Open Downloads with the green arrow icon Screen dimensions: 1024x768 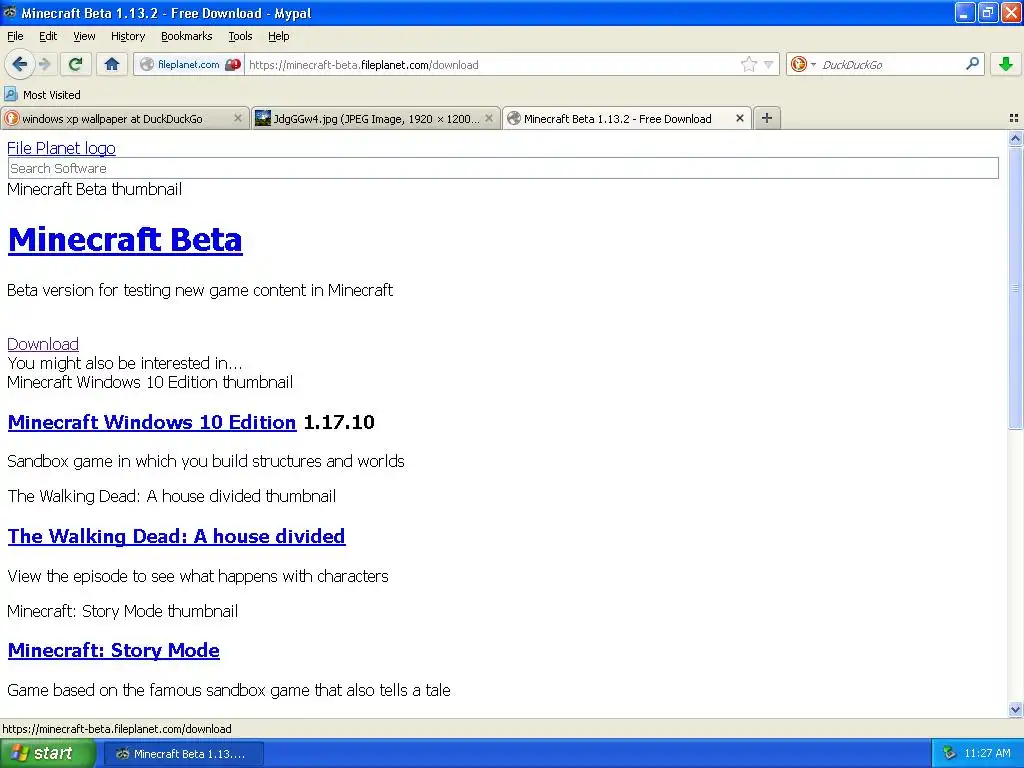(1006, 64)
